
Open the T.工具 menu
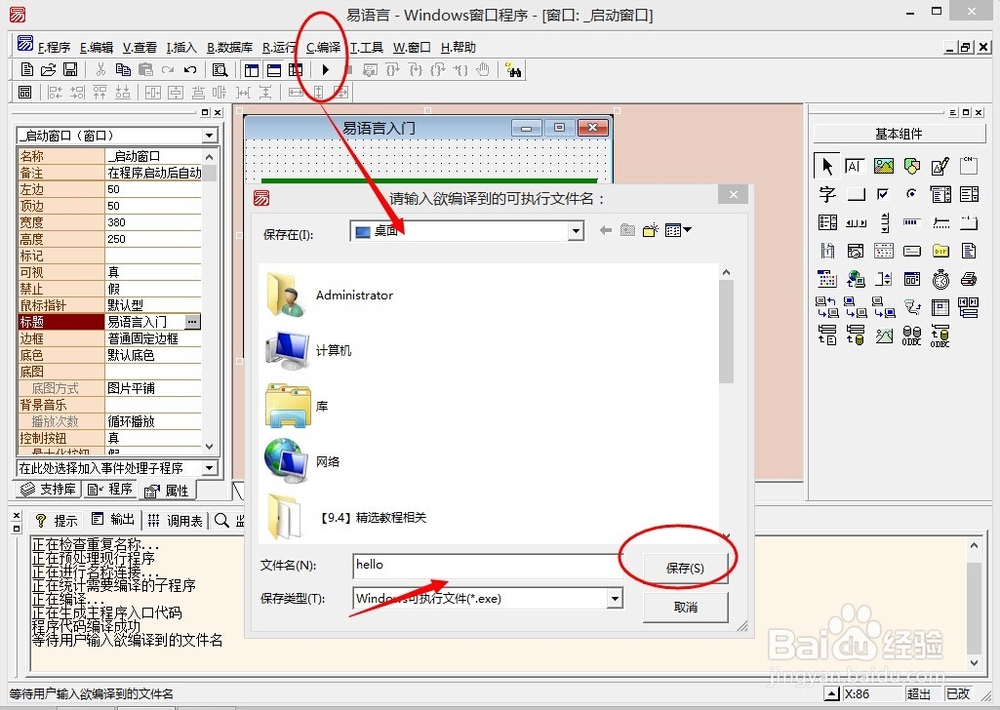click(367, 47)
